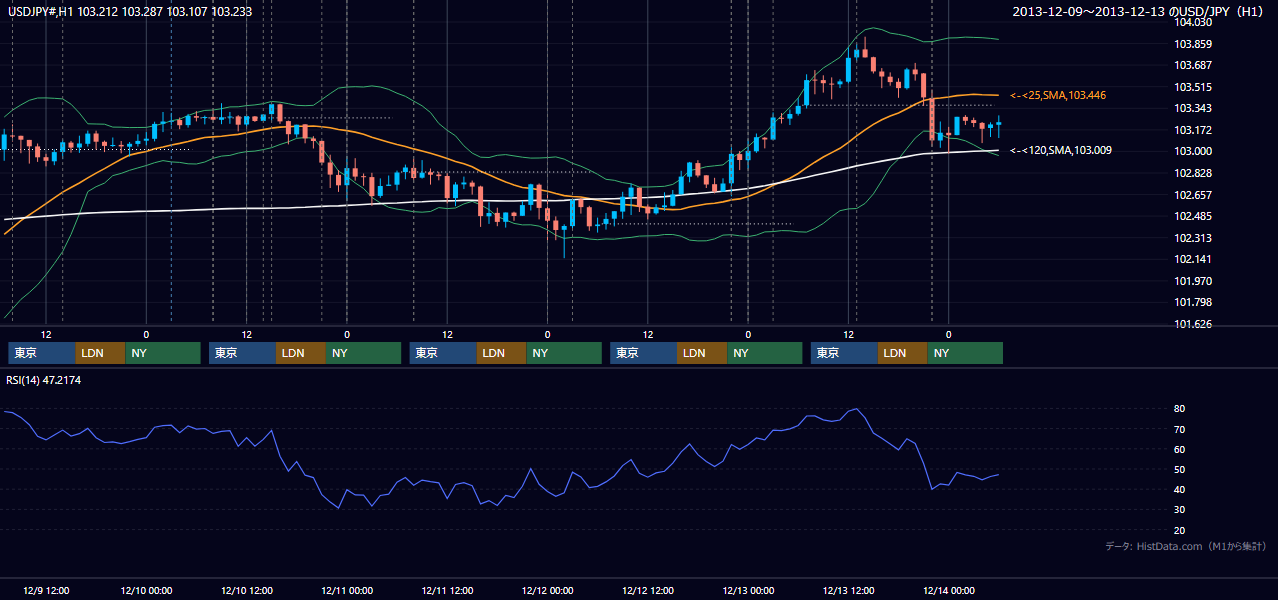Click price axis value 103.172
The height and width of the screenshot is (600, 1278).
[1193, 130]
